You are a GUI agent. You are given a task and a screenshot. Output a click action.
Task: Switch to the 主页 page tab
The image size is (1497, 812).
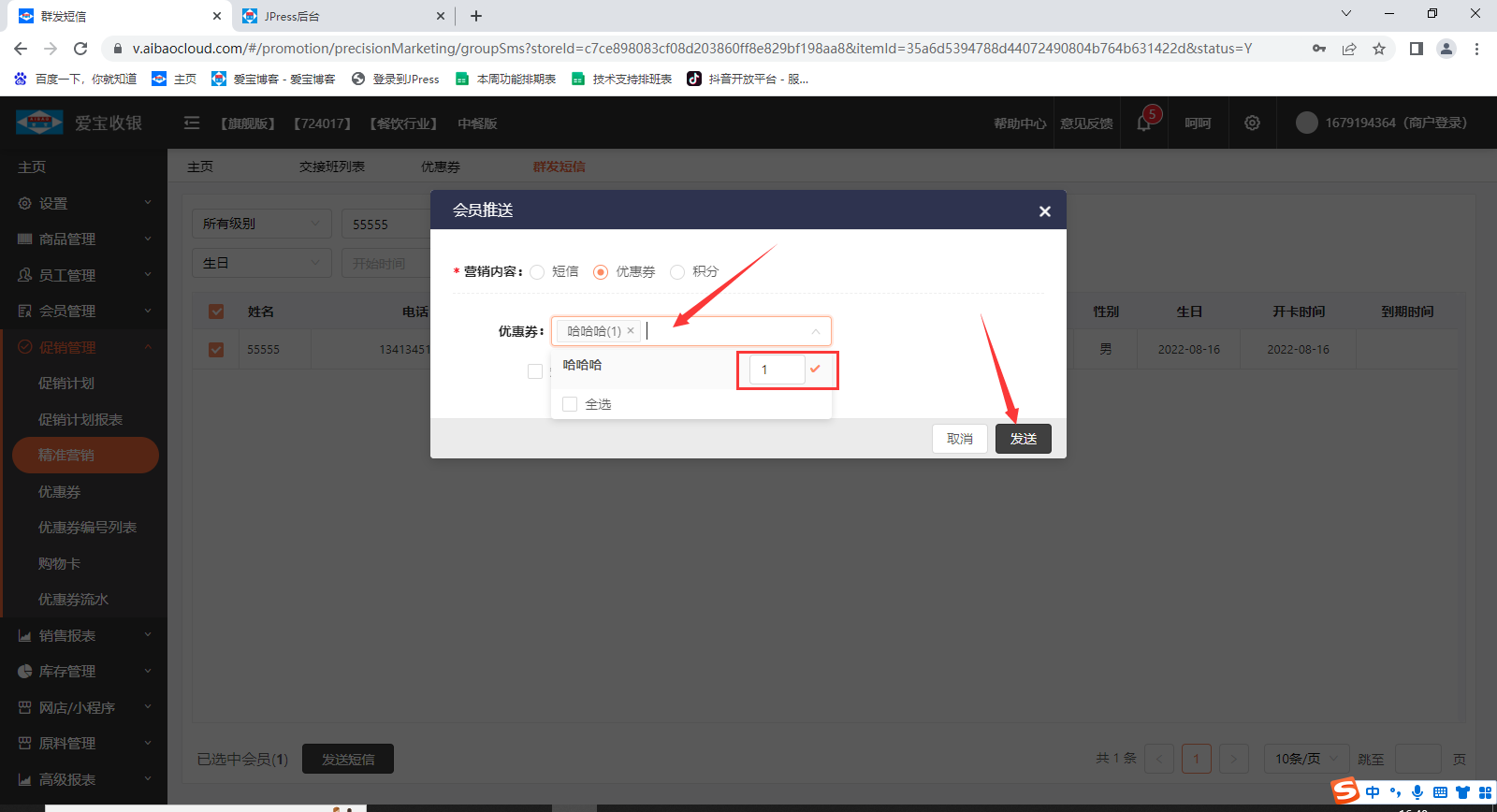[x=200, y=167]
